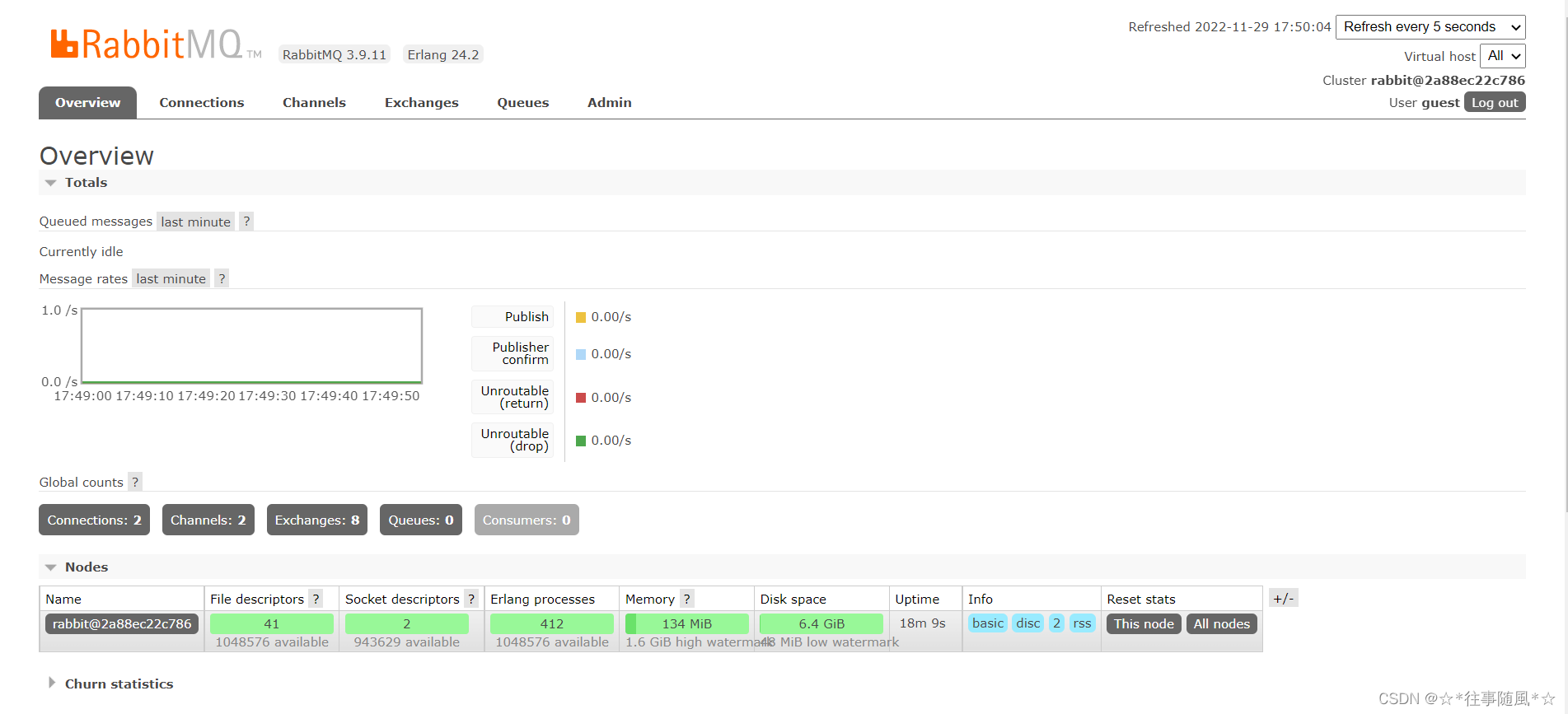Click the cluster name rabbit@2a88ec22c786
The image size is (1568, 714).
click(x=1448, y=81)
